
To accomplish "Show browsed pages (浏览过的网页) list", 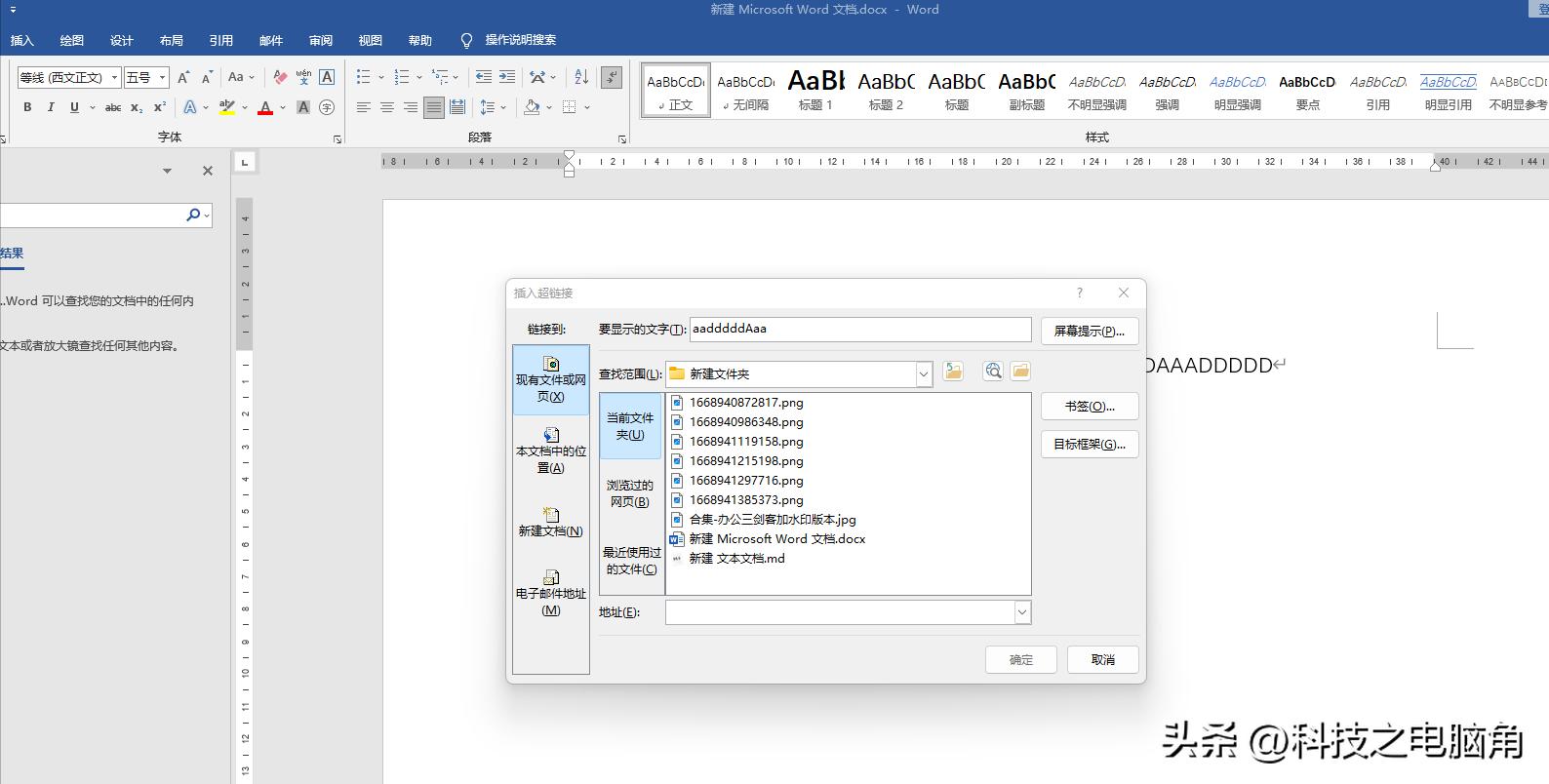I will coord(630,493).
